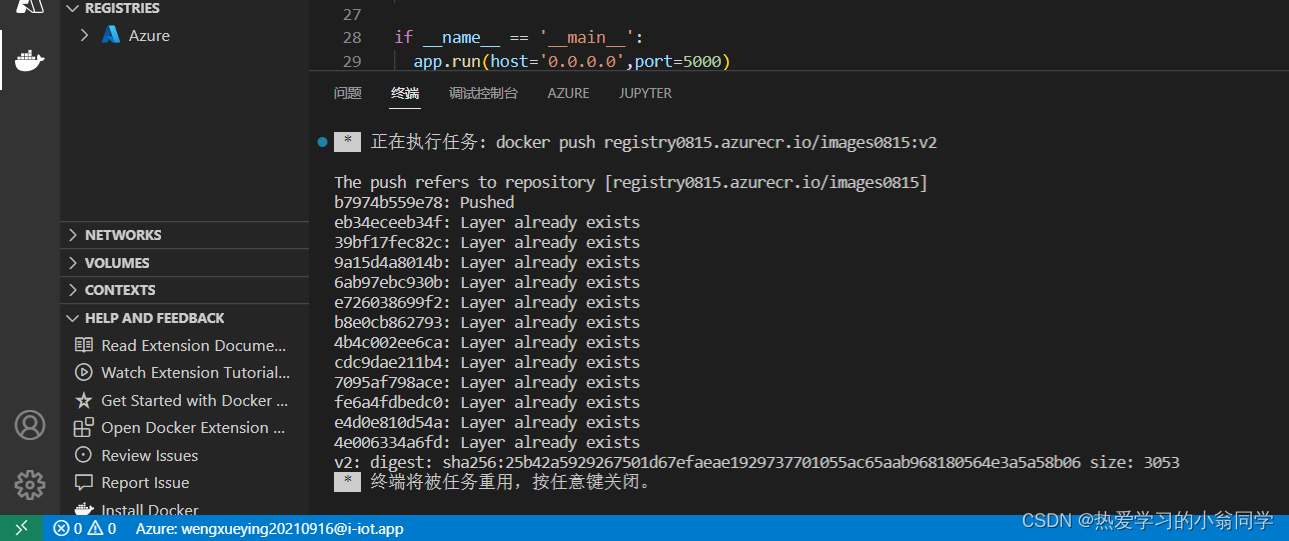
Task: Open Read Extension Documentation link
Action: (193, 345)
